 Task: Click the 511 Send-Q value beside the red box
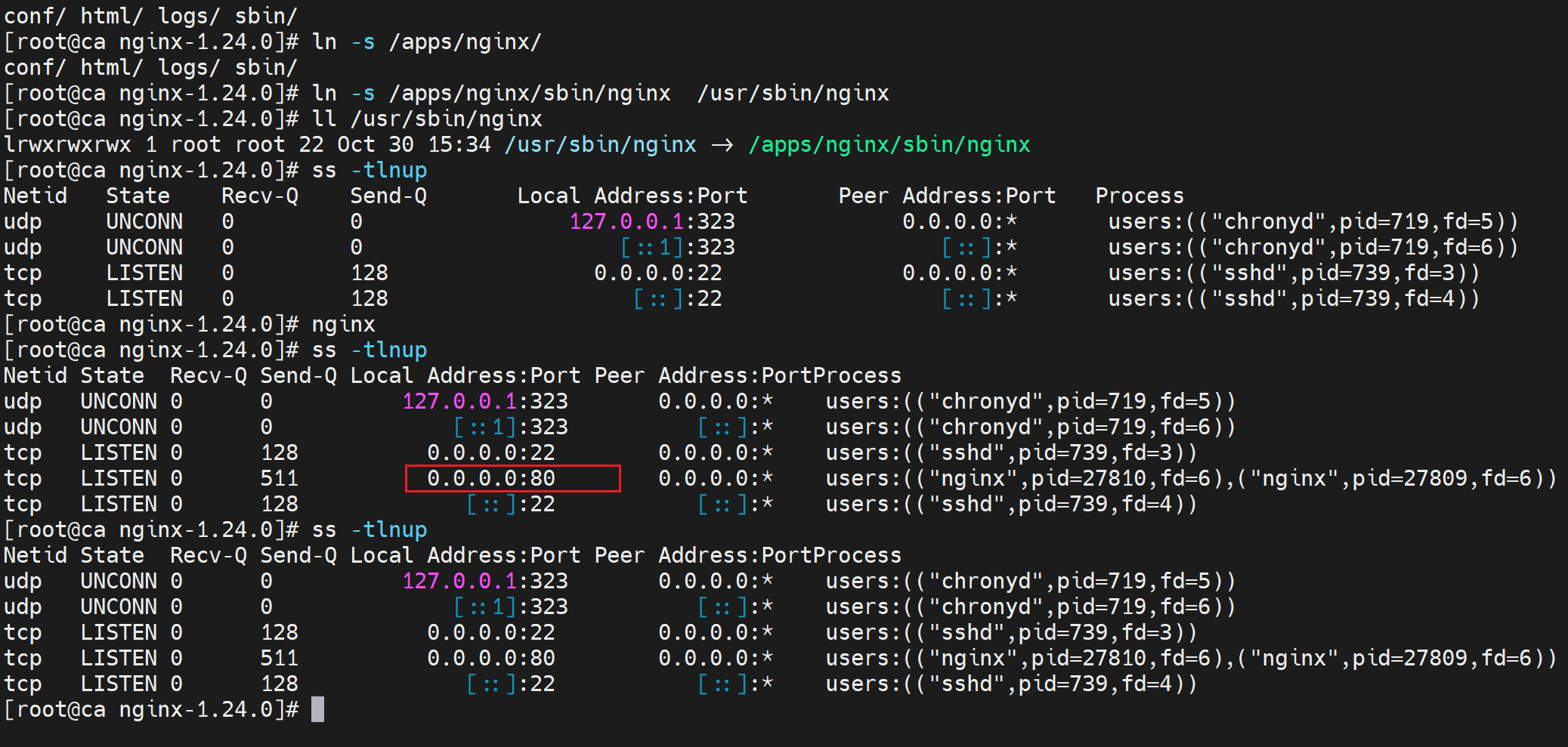[279, 478]
